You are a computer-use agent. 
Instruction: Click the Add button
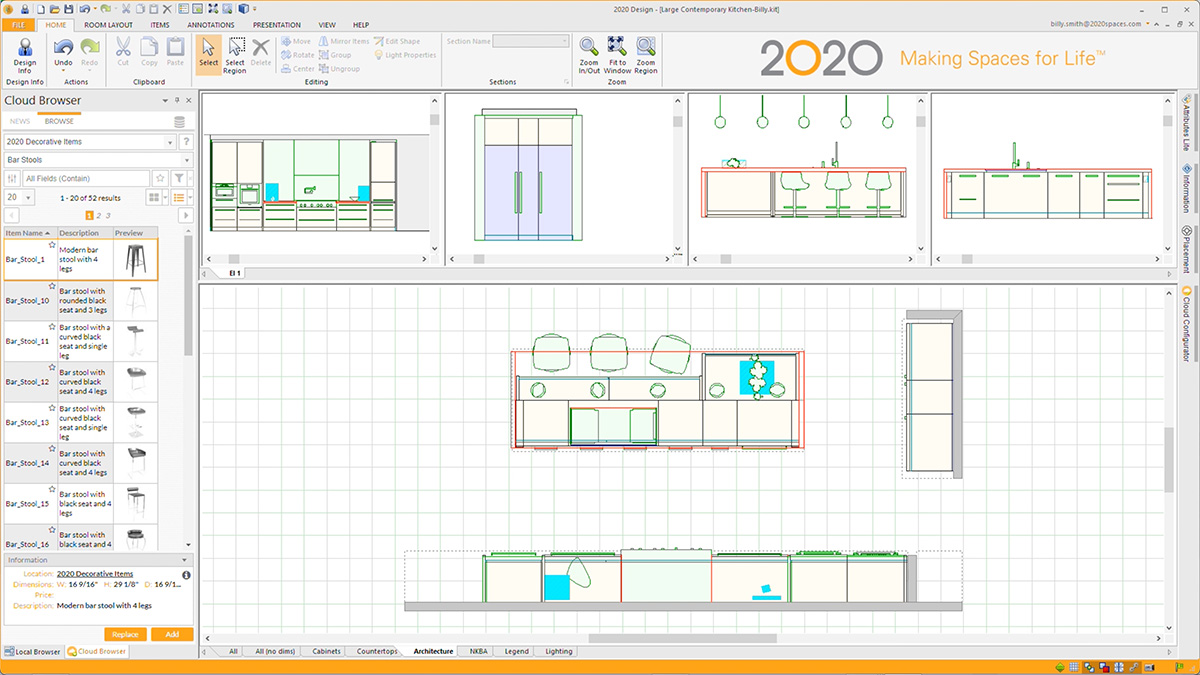[172, 634]
